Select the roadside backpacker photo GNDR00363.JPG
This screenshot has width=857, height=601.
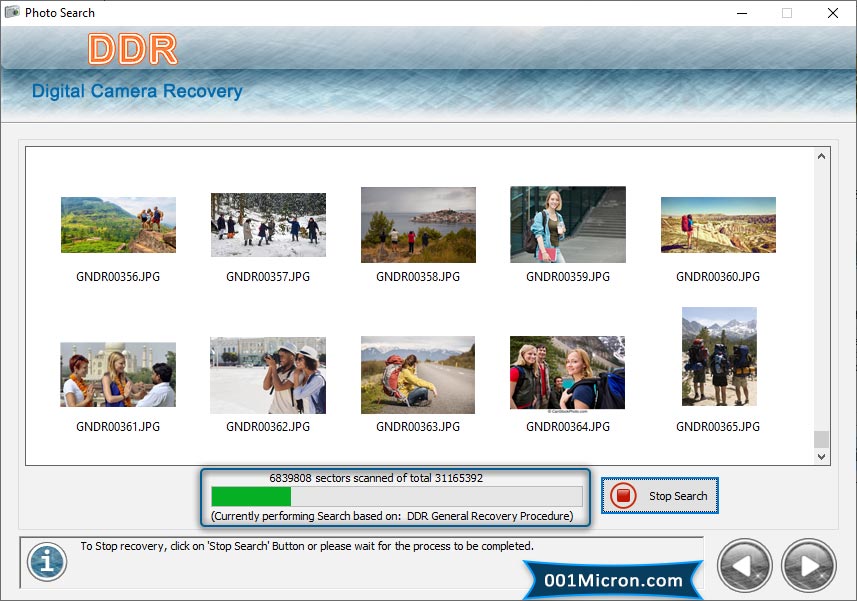pyautogui.click(x=418, y=374)
